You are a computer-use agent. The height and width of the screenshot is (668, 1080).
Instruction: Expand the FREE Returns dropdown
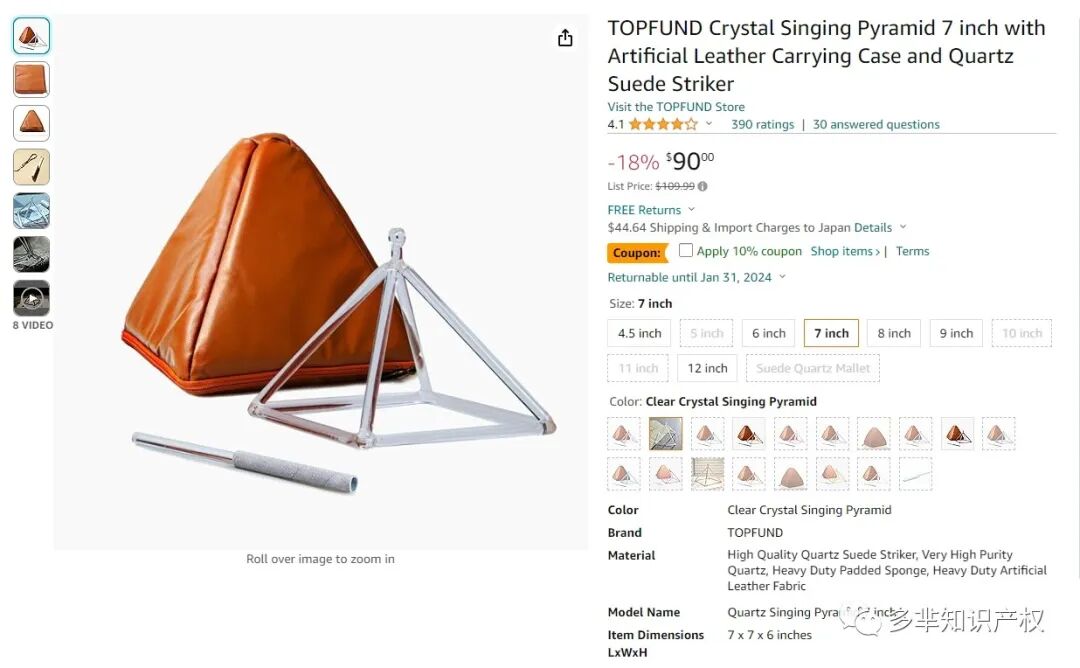tap(651, 210)
